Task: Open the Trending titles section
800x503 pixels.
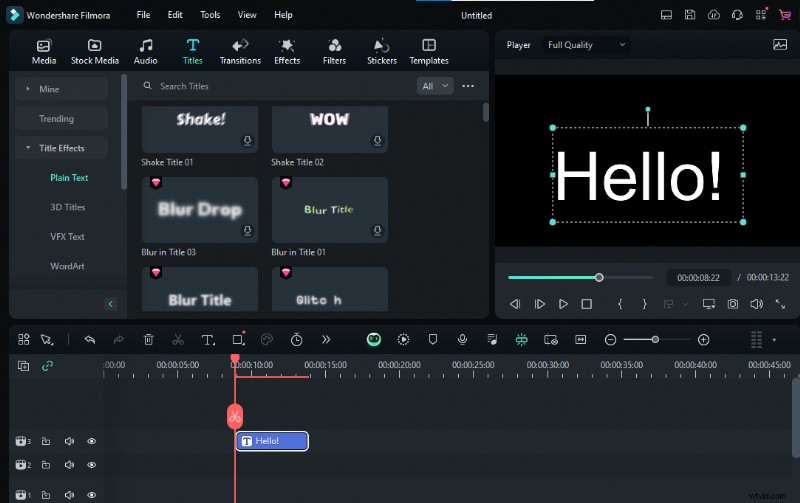Action: click(56, 119)
